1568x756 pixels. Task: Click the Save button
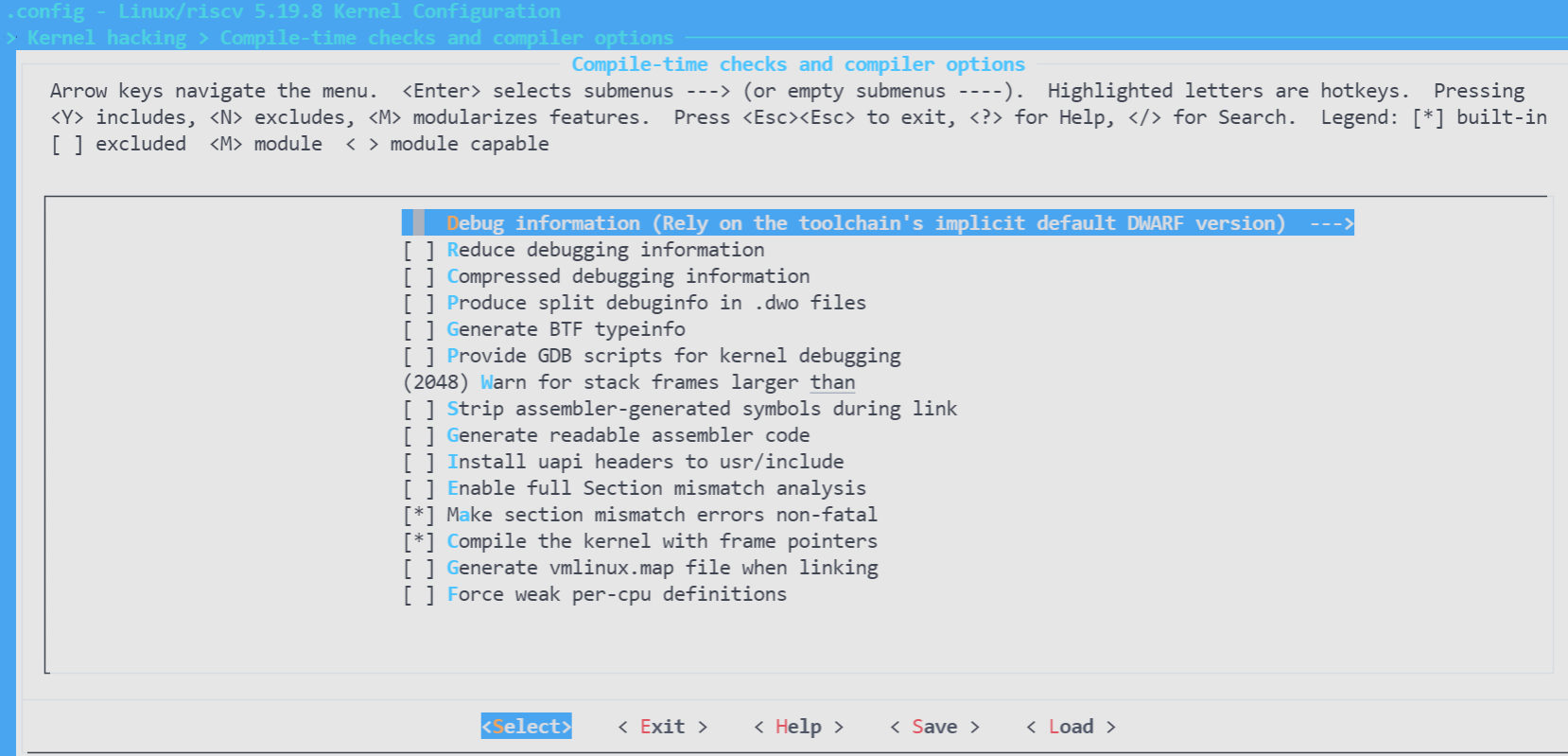click(935, 727)
